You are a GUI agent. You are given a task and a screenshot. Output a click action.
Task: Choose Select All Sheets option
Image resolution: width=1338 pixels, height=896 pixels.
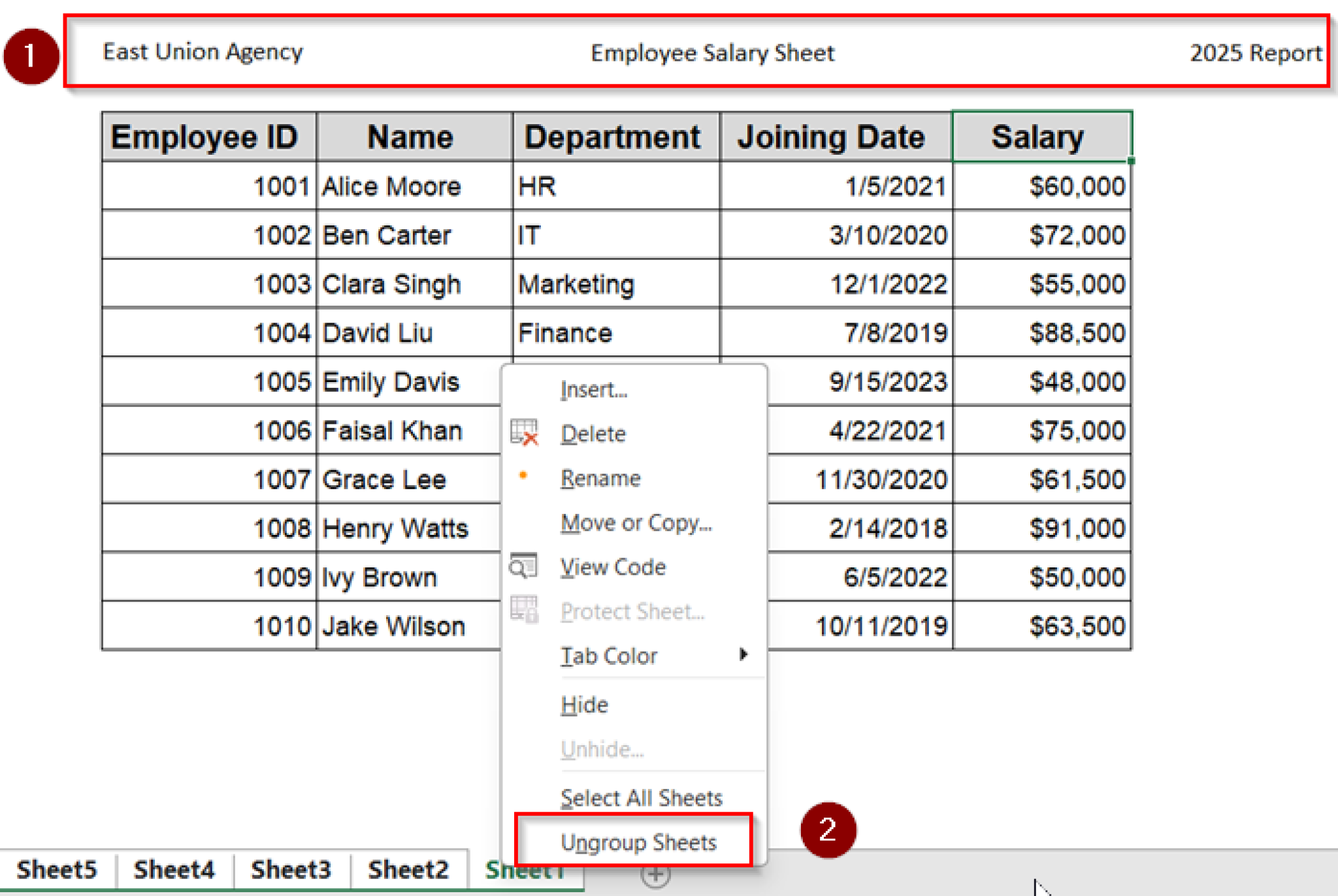click(x=641, y=797)
